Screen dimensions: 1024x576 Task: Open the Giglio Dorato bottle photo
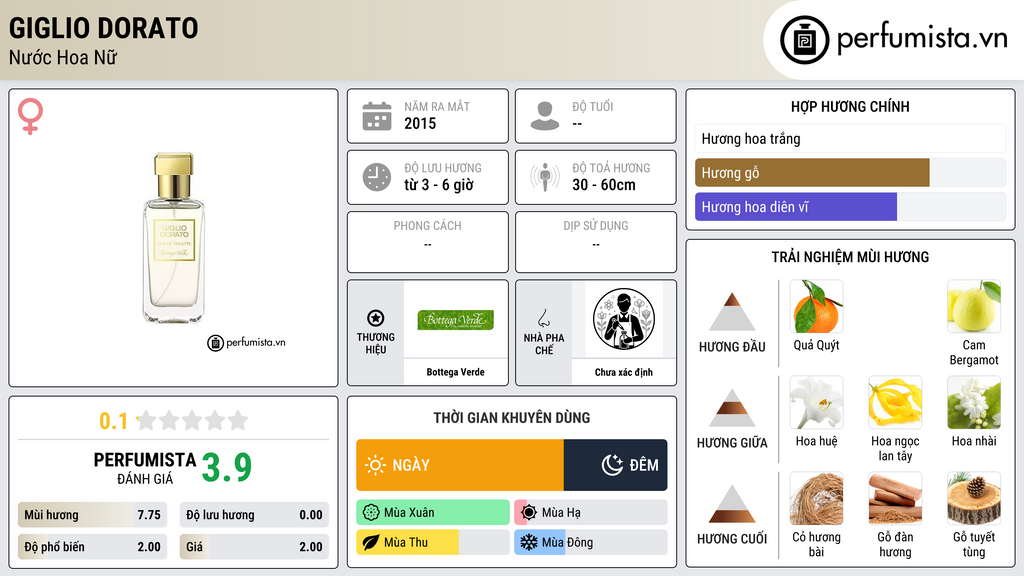tap(174, 238)
